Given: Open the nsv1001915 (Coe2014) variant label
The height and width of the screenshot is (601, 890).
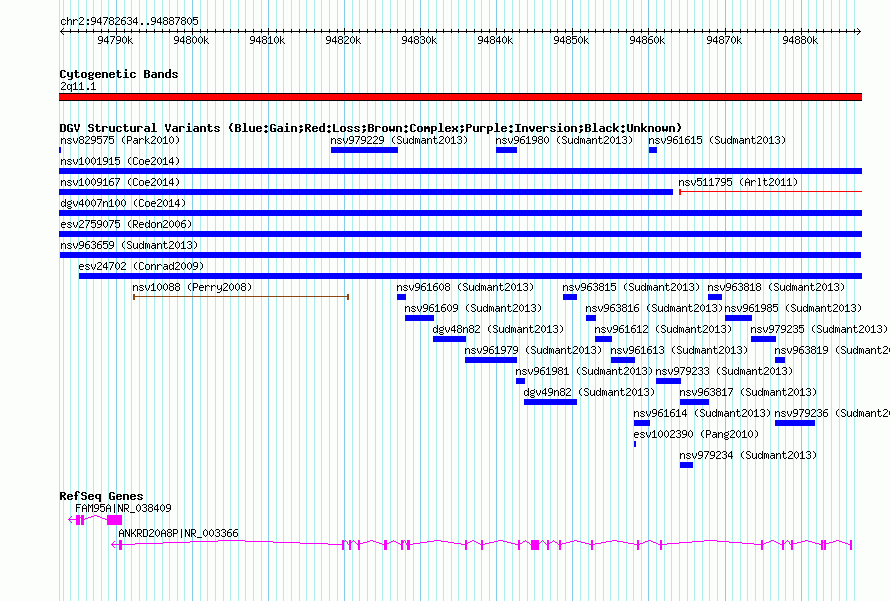Looking at the screenshot, I should (x=120, y=161).
